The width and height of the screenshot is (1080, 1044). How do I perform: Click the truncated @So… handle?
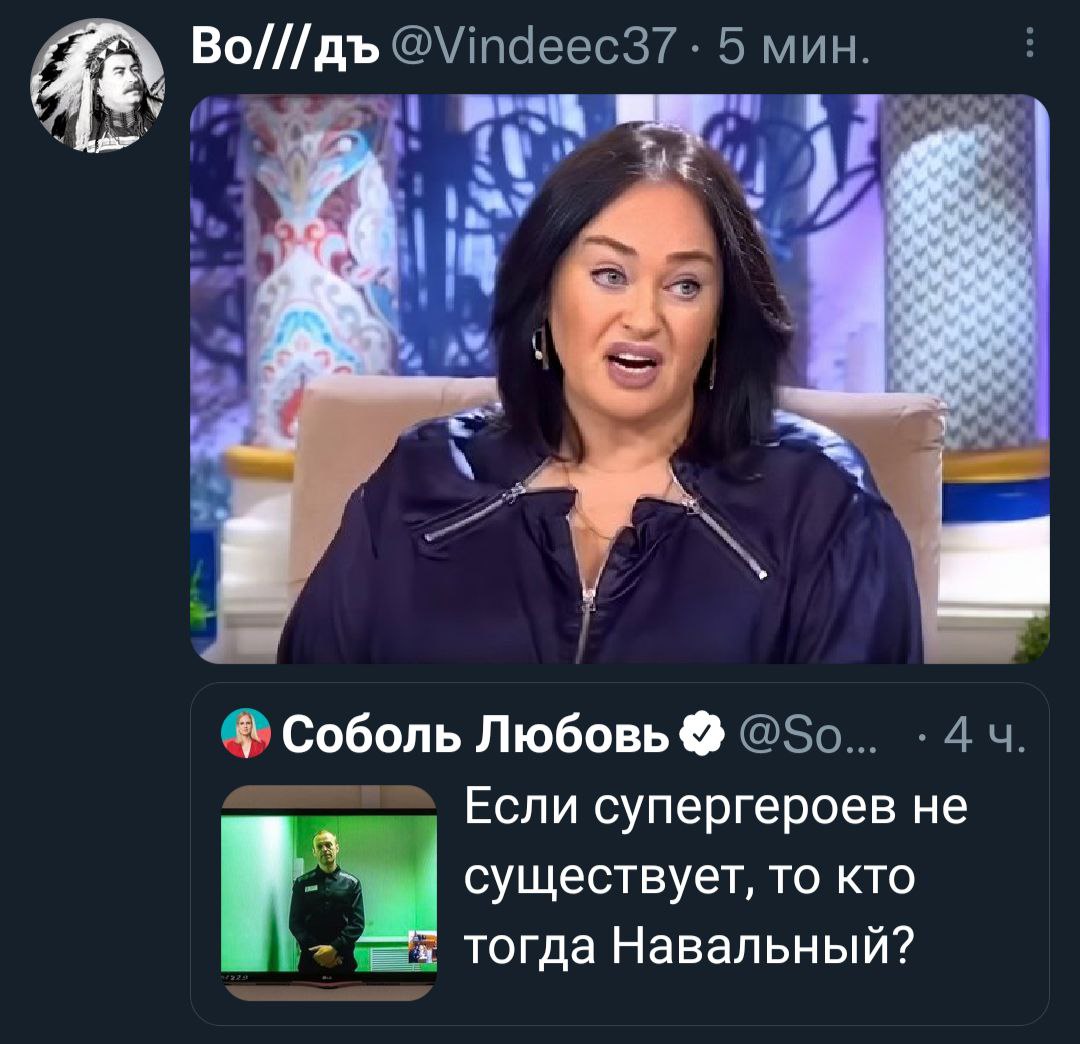click(x=807, y=733)
